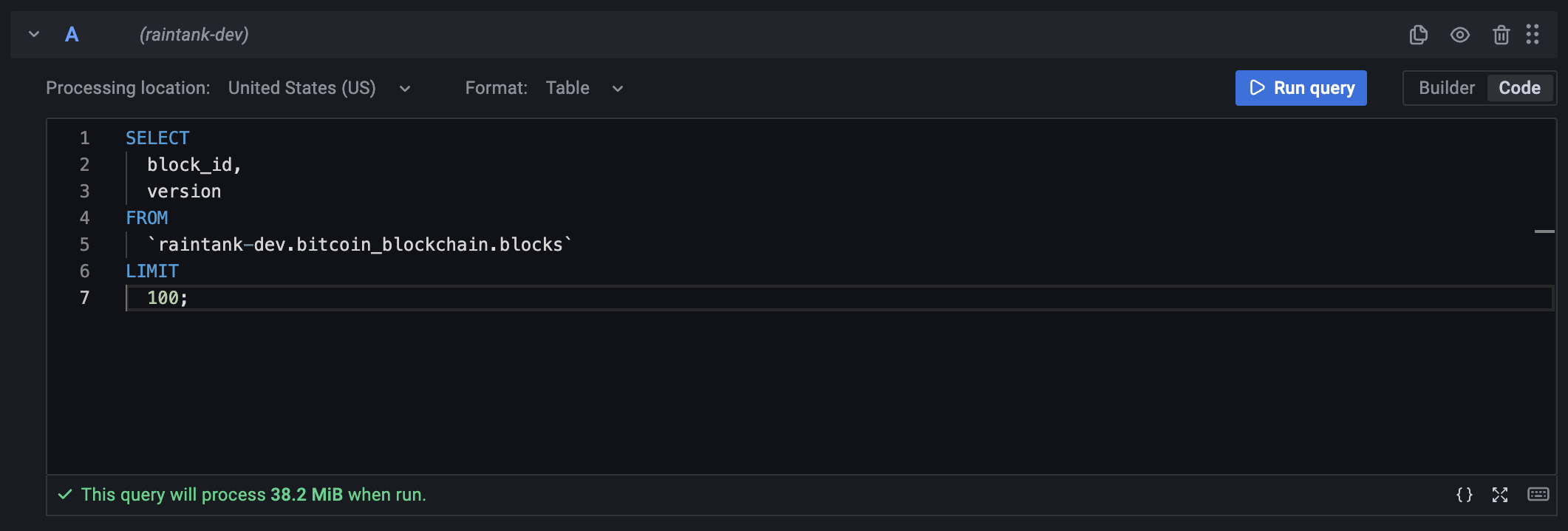The image size is (1568, 531).
Task: Open Processing location dropdown
Action: [319, 88]
